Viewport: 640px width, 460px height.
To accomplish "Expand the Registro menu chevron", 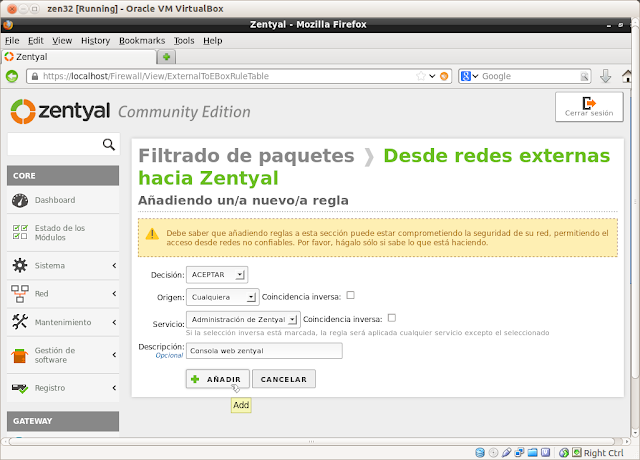I will [114, 388].
